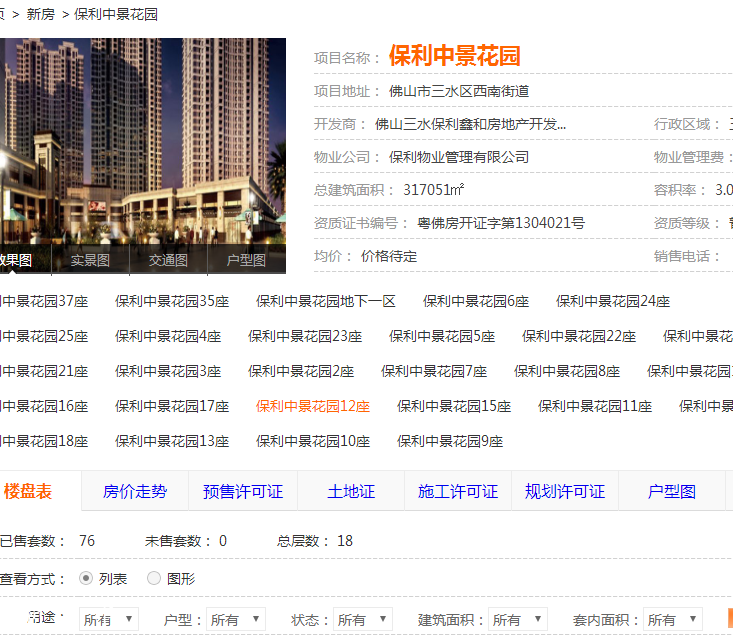Open building 保利中景花园12座 link
733x636 pixels.
tap(313, 406)
